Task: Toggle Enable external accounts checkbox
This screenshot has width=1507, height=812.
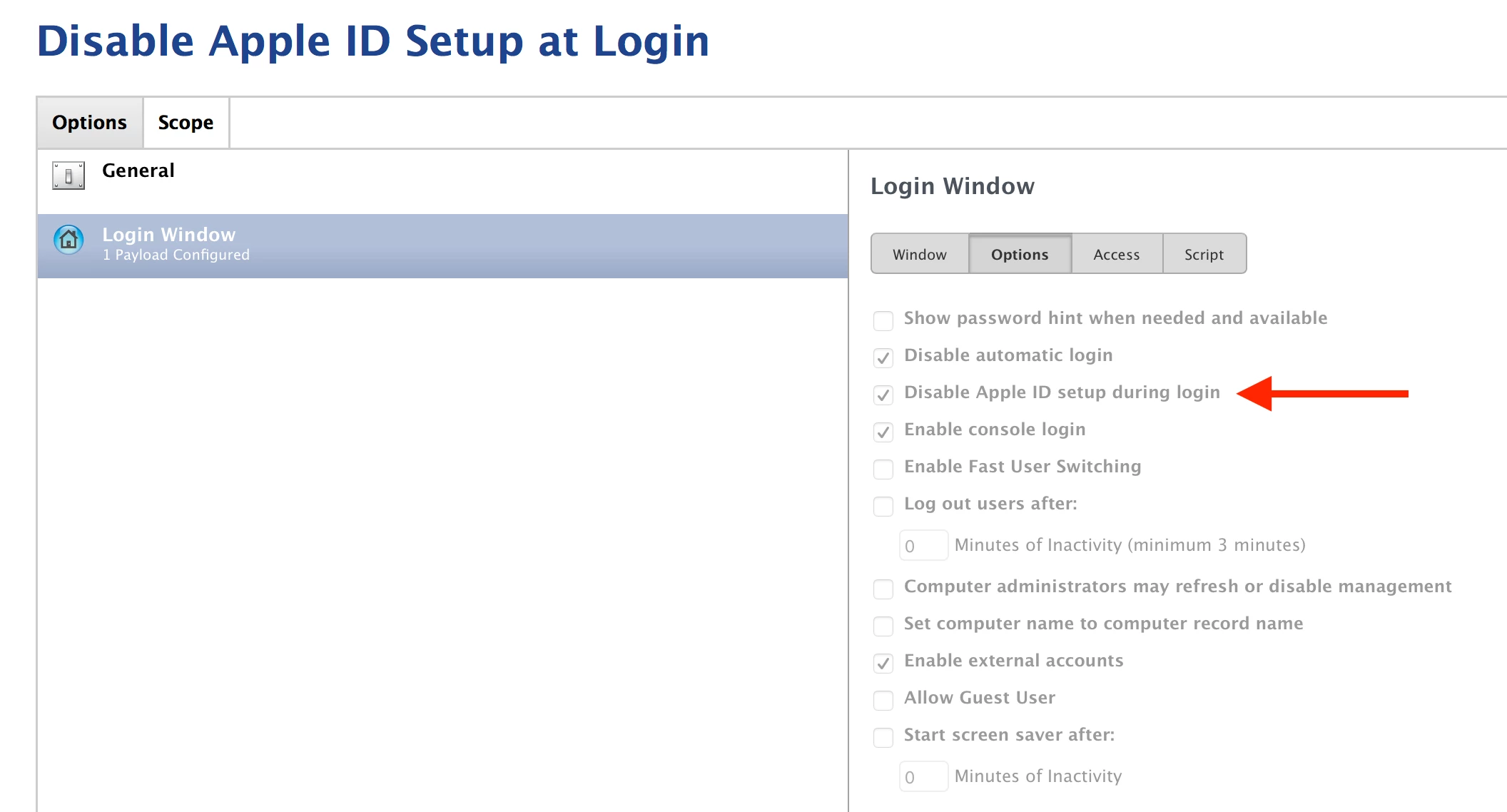Action: (883, 663)
